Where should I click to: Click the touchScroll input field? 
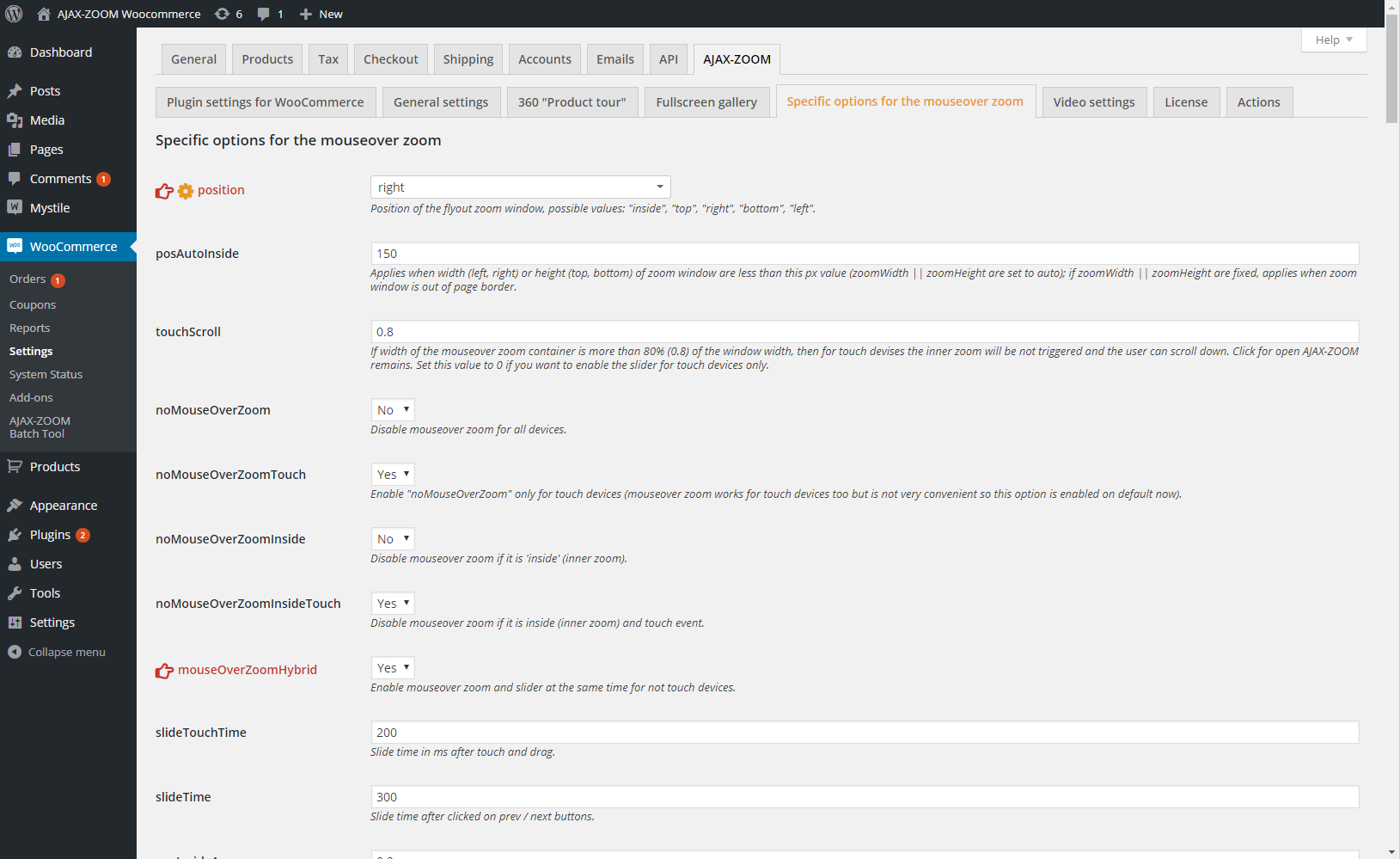tap(865, 332)
